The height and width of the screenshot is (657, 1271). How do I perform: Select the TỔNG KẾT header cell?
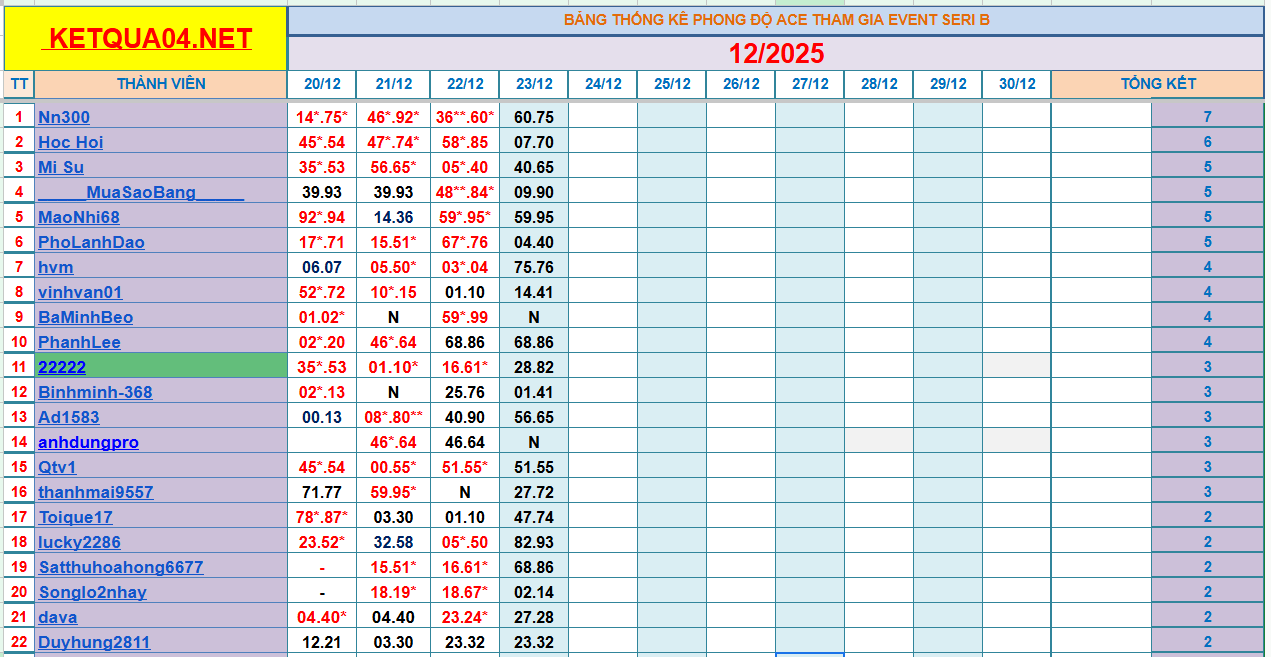1158,84
